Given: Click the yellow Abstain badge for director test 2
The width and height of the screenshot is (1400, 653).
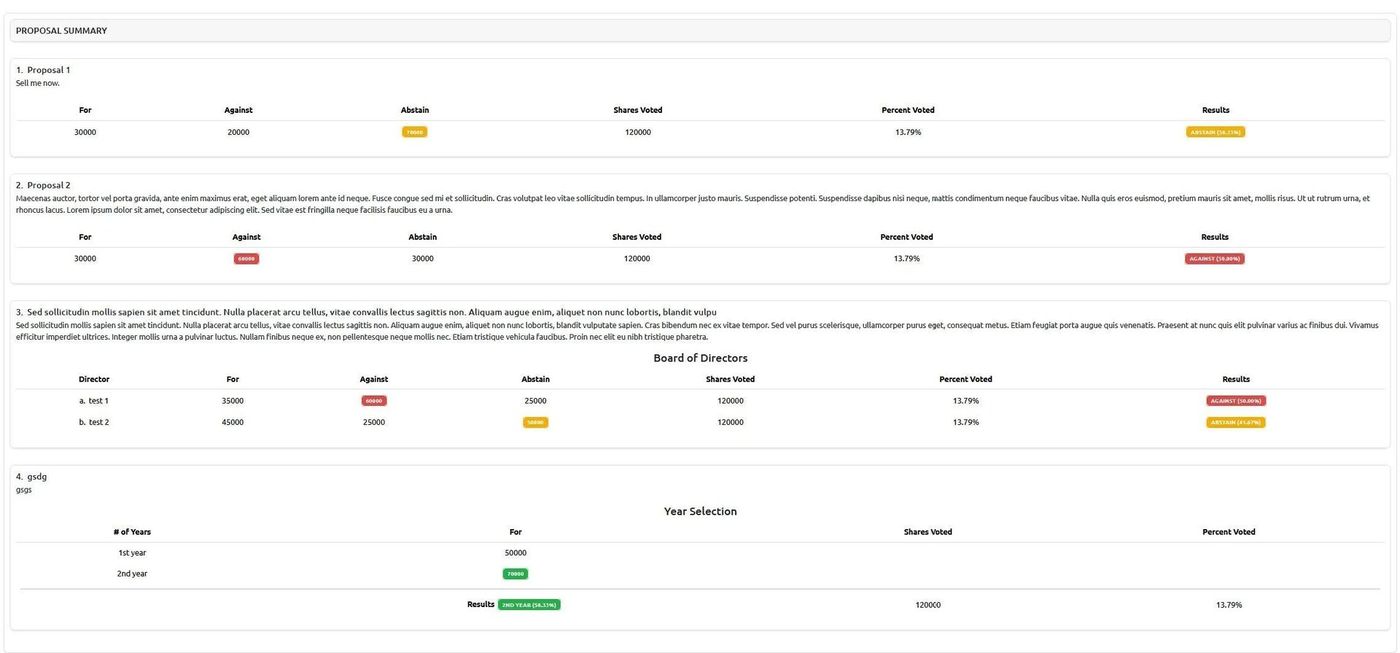Looking at the screenshot, I should click(x=535, y=422).
